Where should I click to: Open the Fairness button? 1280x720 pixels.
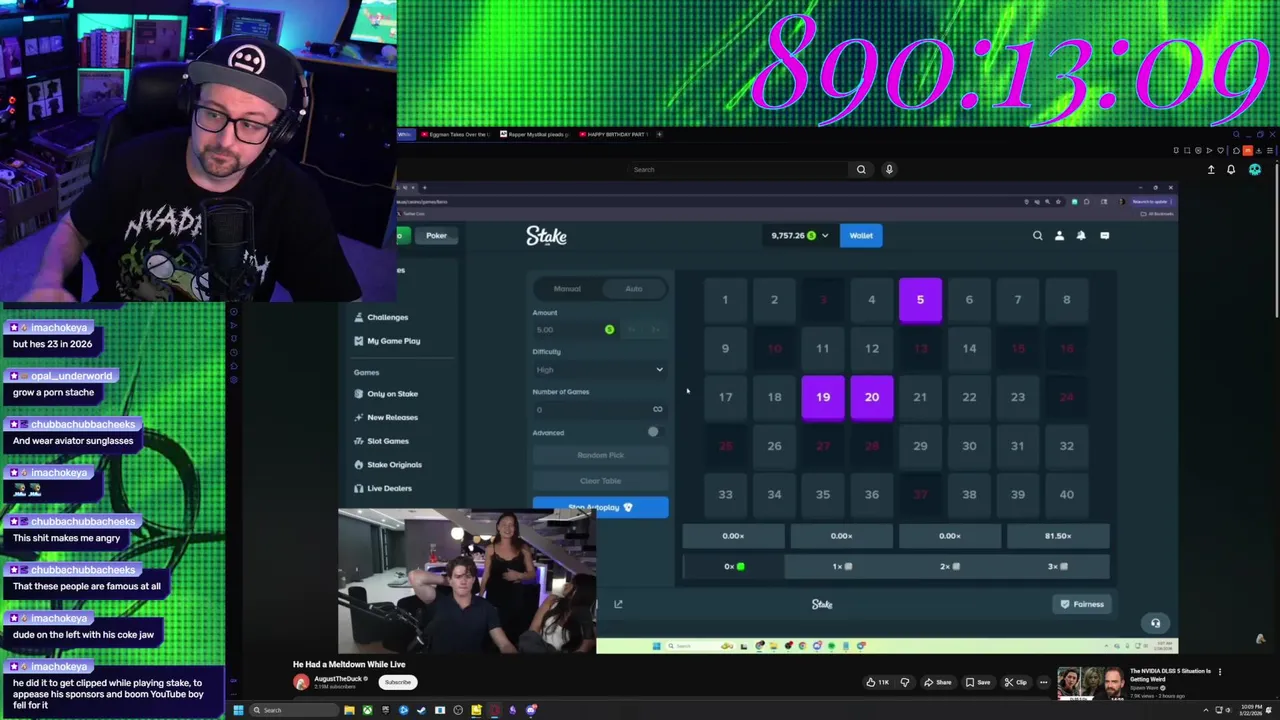click(1082, 604)
